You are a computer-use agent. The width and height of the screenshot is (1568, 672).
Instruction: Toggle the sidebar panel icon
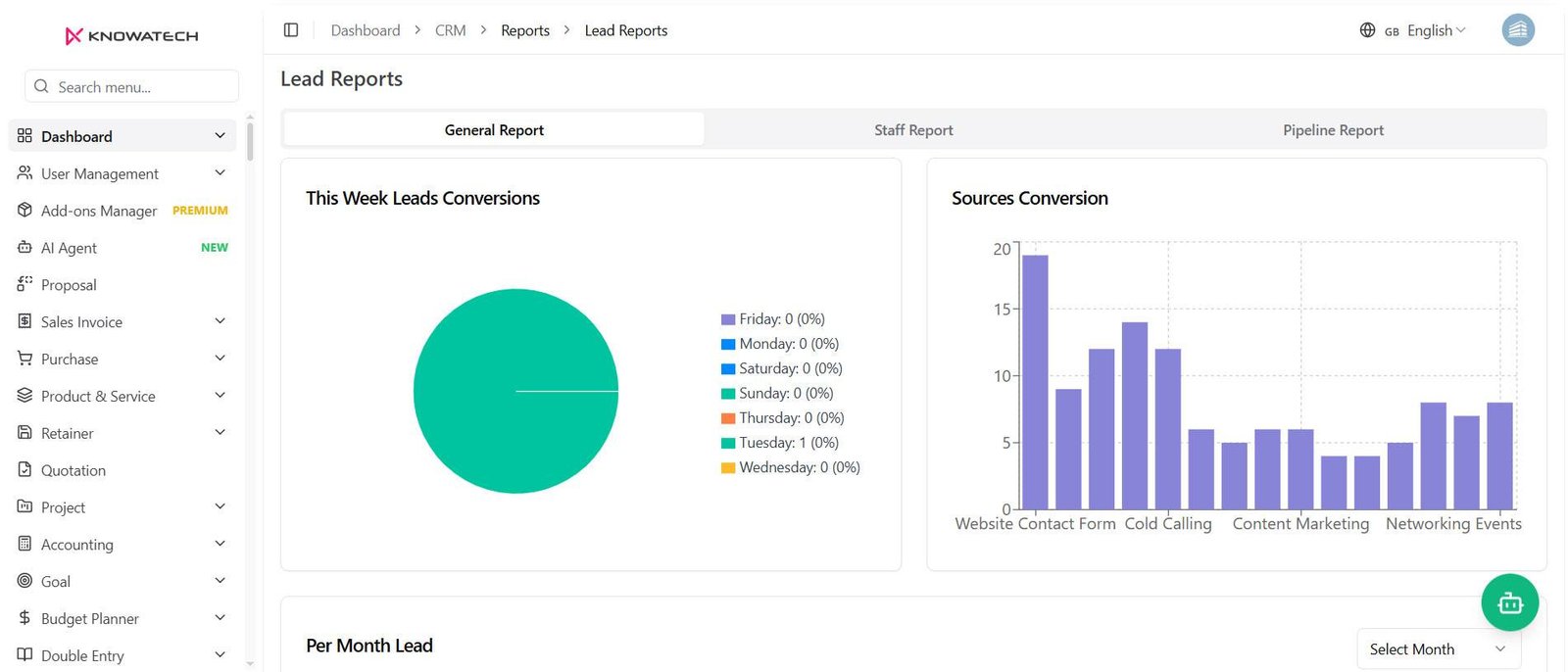coord(291,30)
